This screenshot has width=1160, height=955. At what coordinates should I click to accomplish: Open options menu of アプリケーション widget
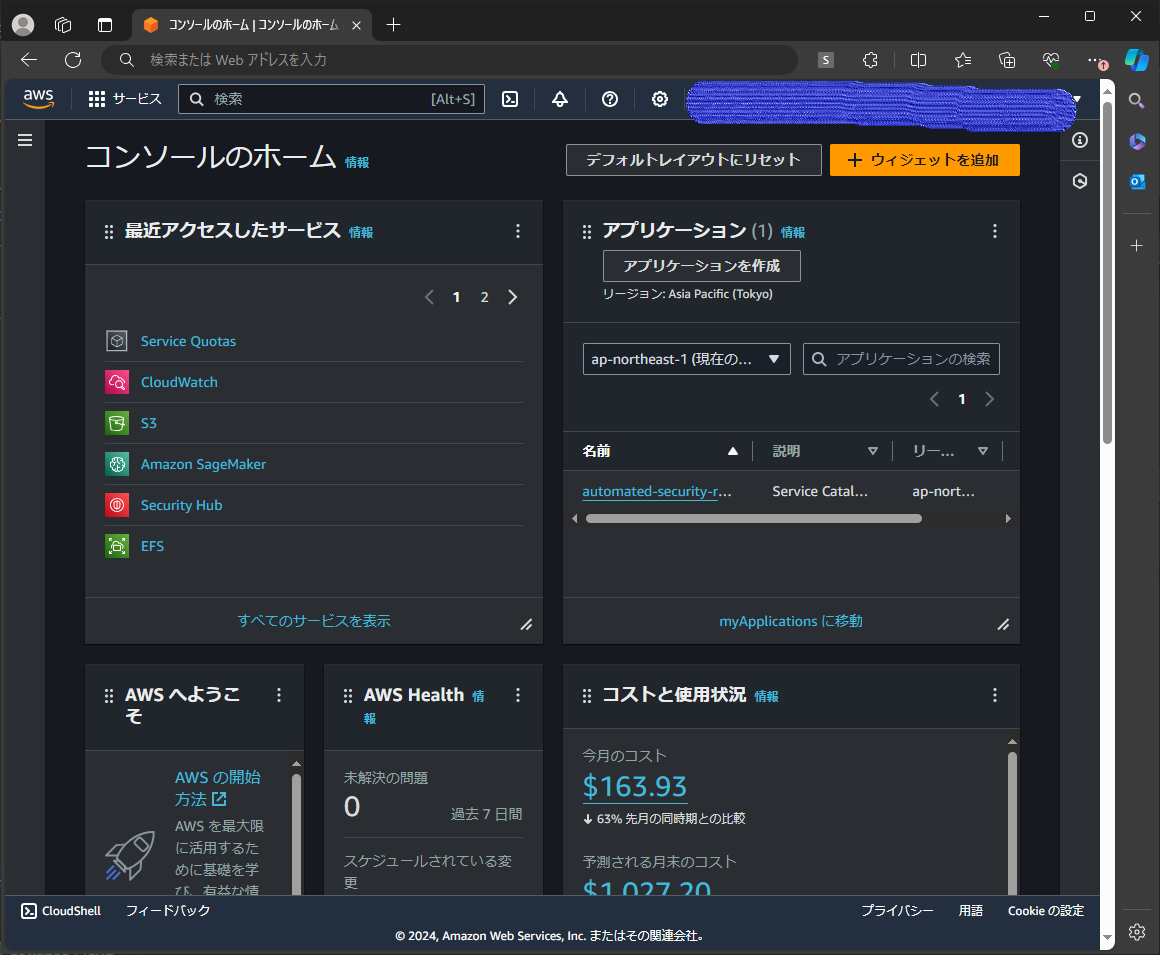point(994,232)
